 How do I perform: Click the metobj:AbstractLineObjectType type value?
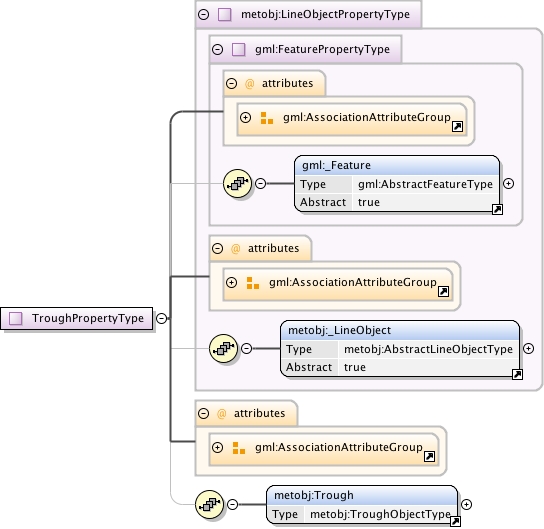coord(428,349)
